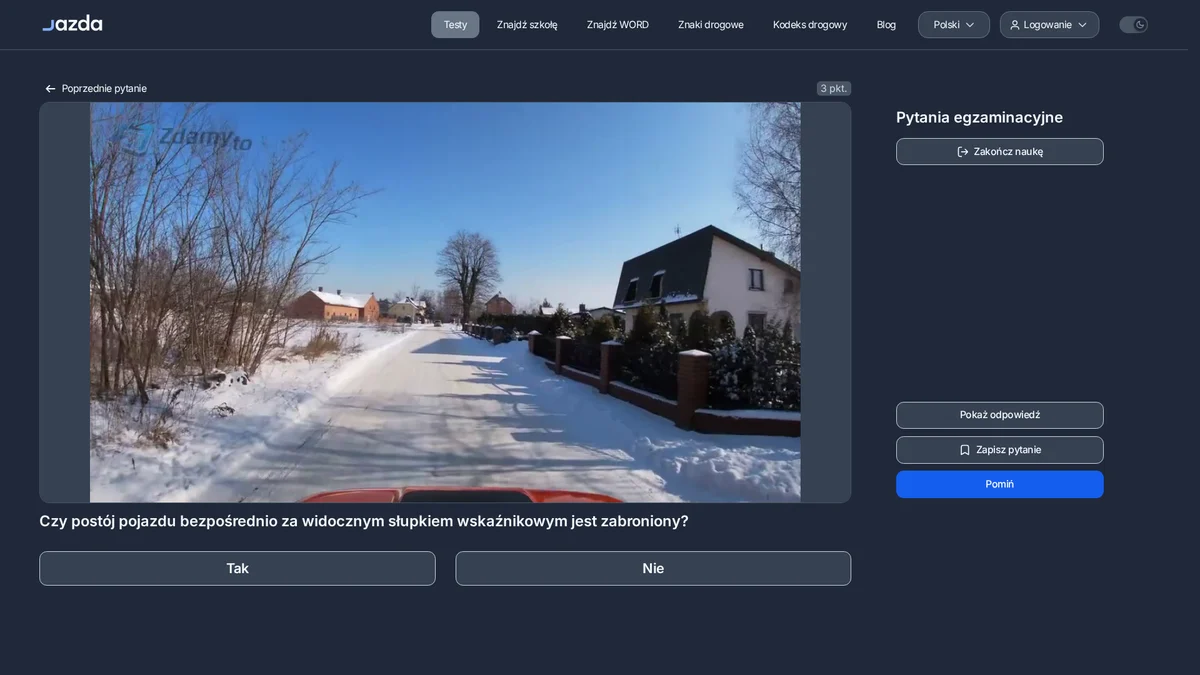Open the Testy tab

coord(455,25)
